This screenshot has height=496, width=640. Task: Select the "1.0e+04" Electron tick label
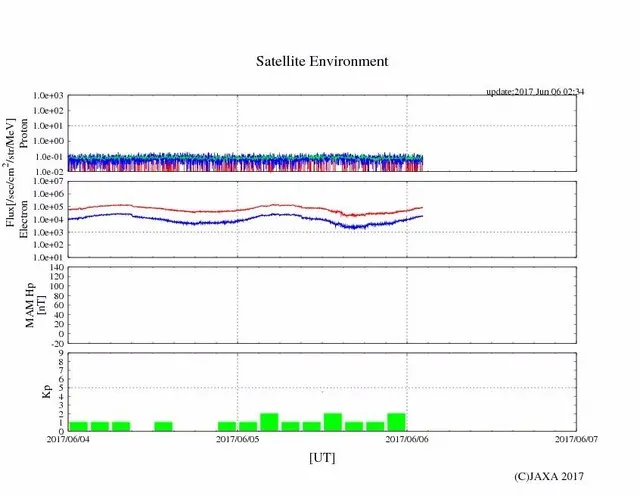pyautogui.click(x=49, y=220)
